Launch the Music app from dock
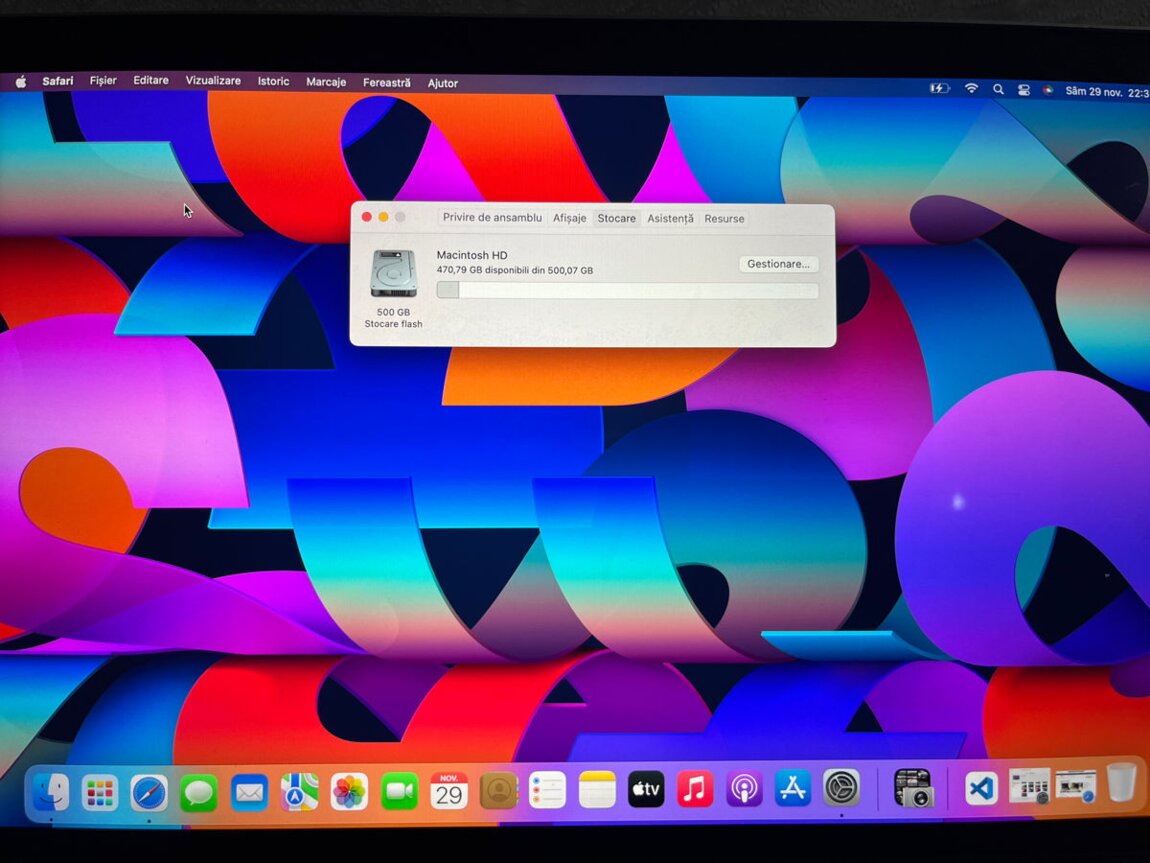1150x863 pixels. [695, 790]
